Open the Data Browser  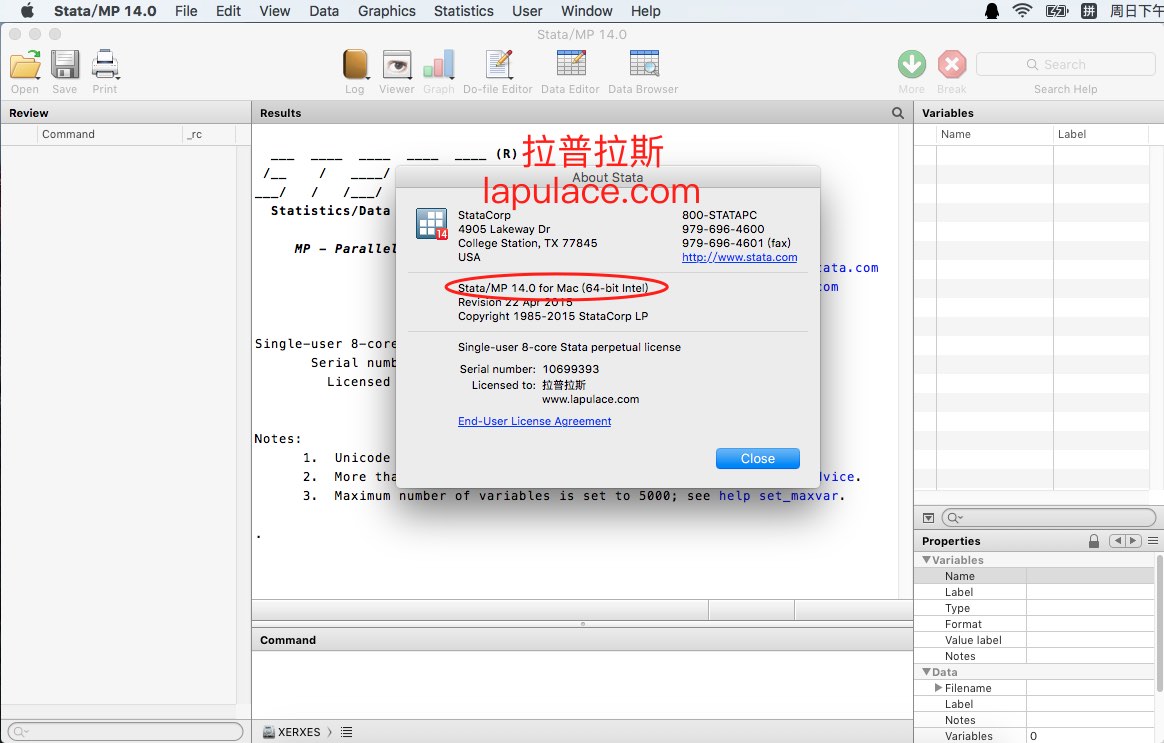tap(644, 65)
